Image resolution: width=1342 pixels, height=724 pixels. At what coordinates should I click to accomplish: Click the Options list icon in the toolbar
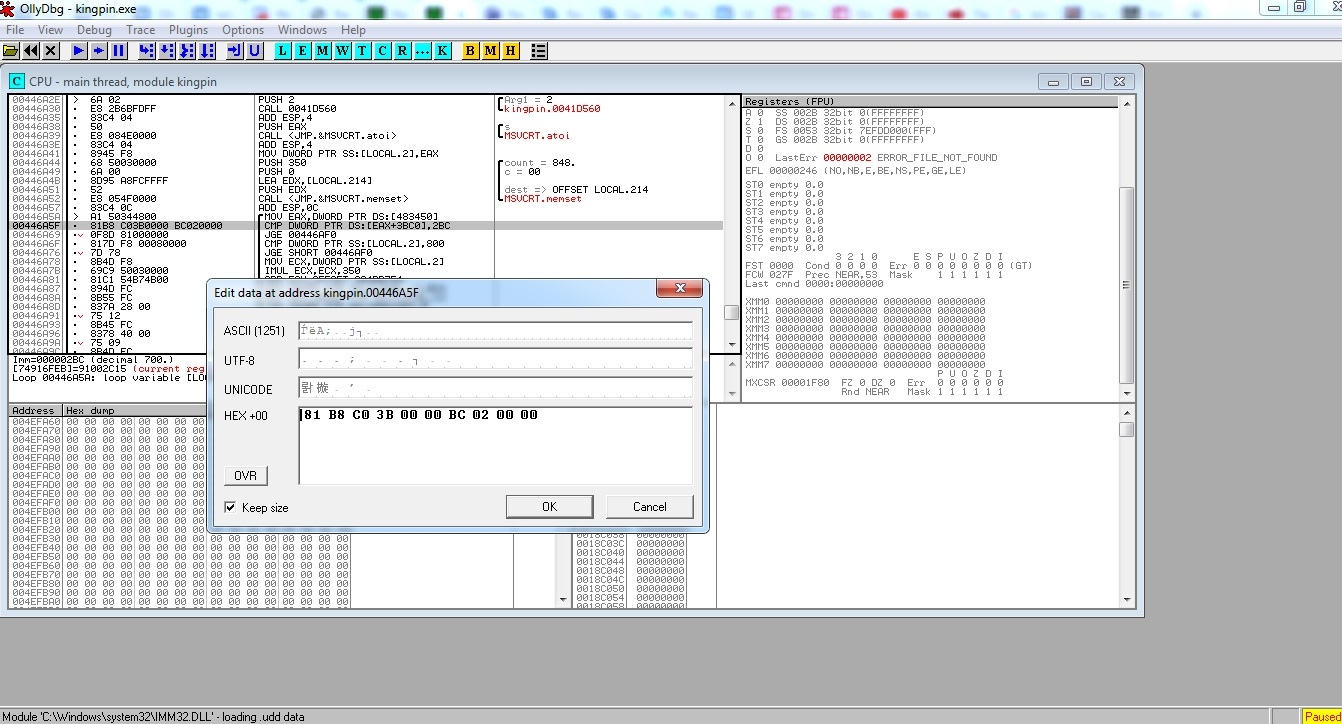click(539, 50)
